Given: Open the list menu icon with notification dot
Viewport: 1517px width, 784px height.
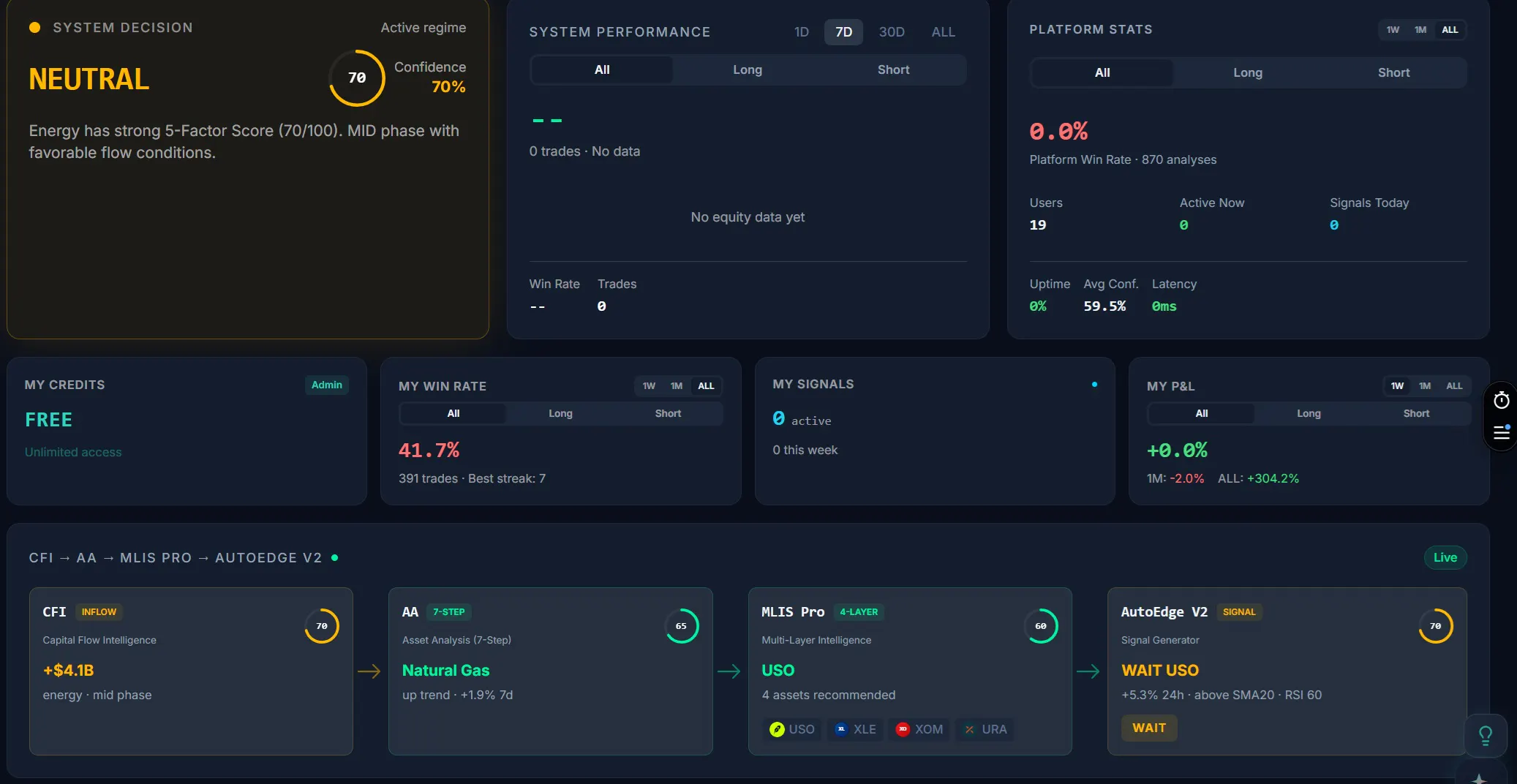Looking at the screenshot, I should point(1501,432).
